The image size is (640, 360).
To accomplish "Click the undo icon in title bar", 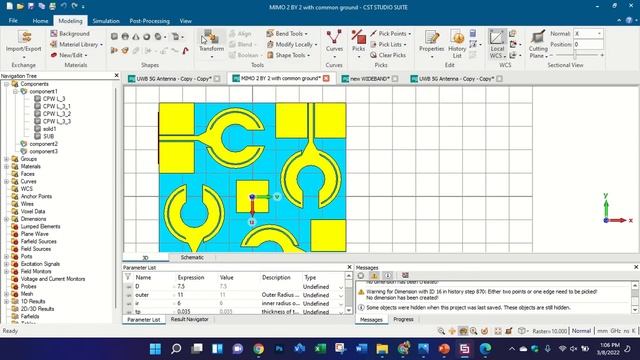I will (x=63, y=6).
